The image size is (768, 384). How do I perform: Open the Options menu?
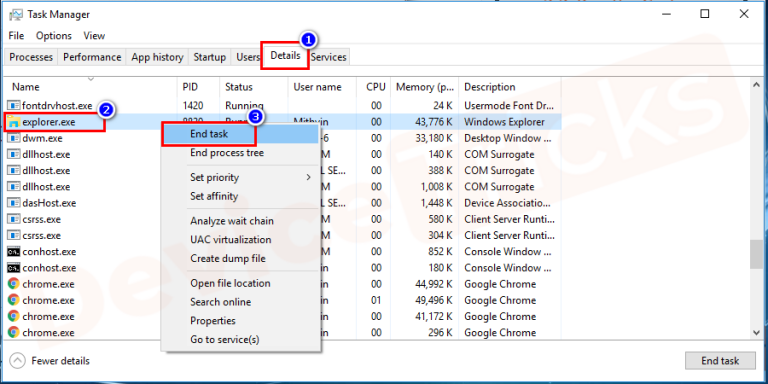click(54, 36)
